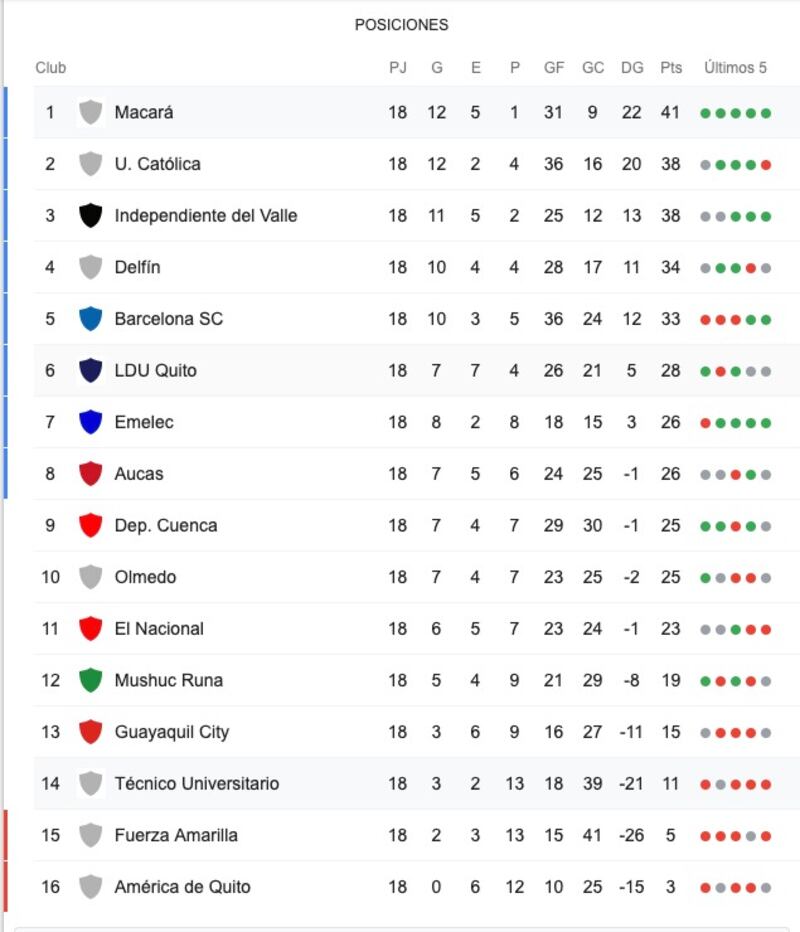Select the Delfín team row name
800x932 pixels.
(x=137, y=267)
